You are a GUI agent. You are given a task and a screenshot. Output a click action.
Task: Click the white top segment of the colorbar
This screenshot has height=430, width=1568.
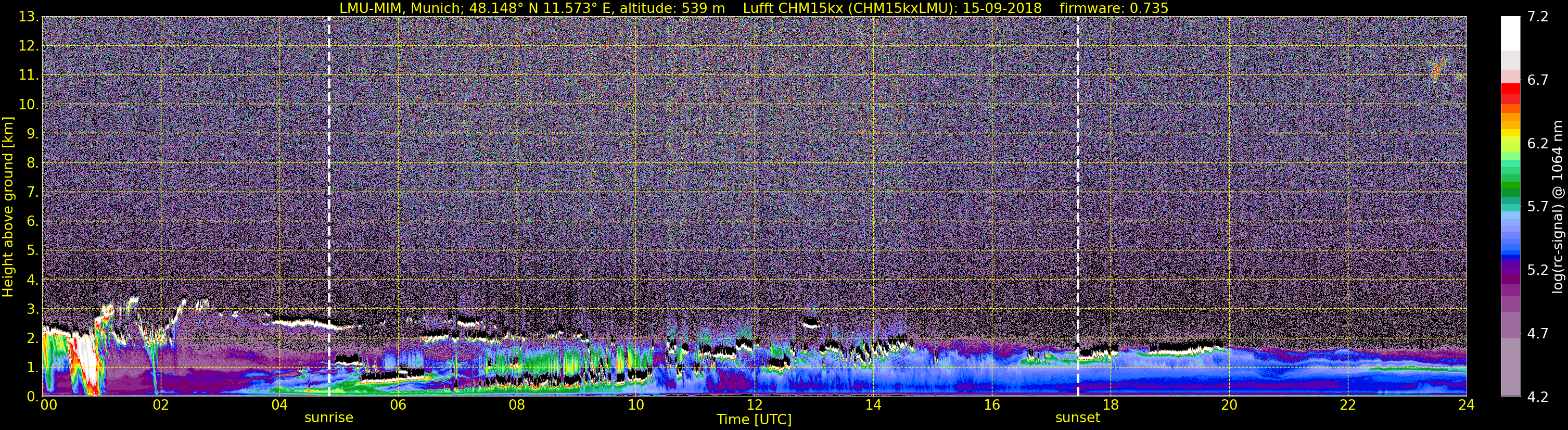1510,33
